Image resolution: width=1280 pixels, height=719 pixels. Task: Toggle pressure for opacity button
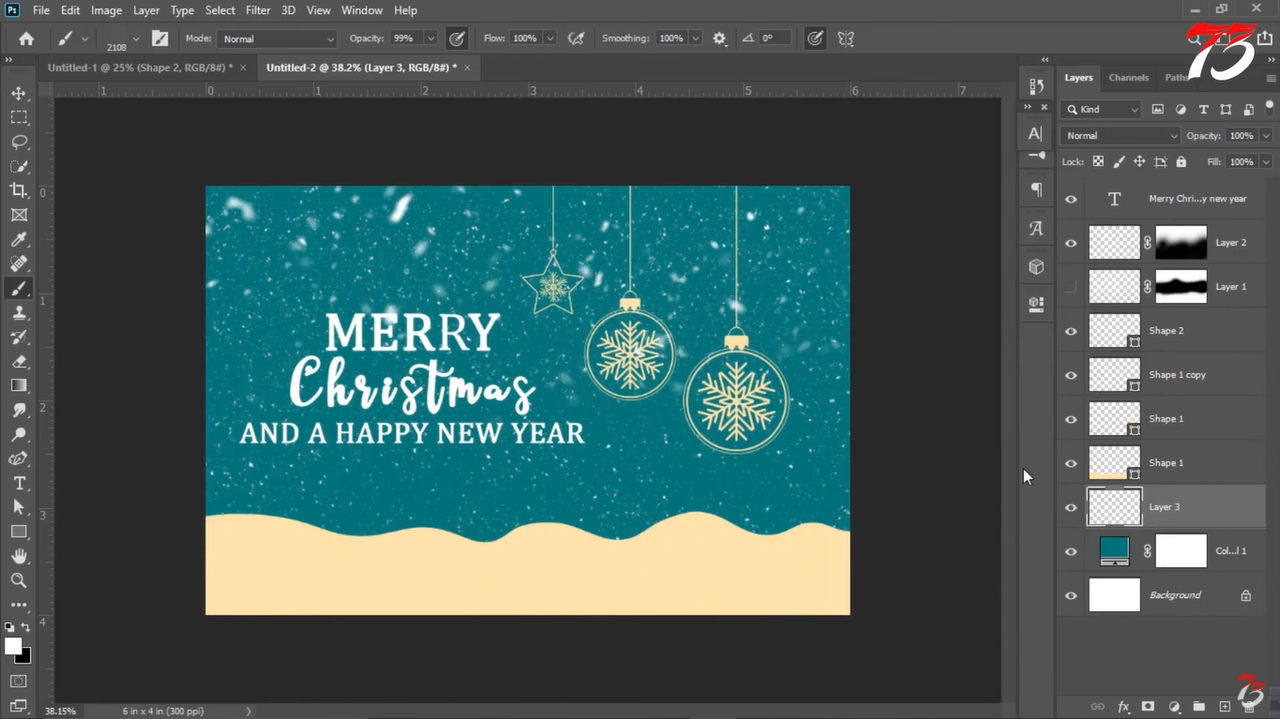coord(457,38)
